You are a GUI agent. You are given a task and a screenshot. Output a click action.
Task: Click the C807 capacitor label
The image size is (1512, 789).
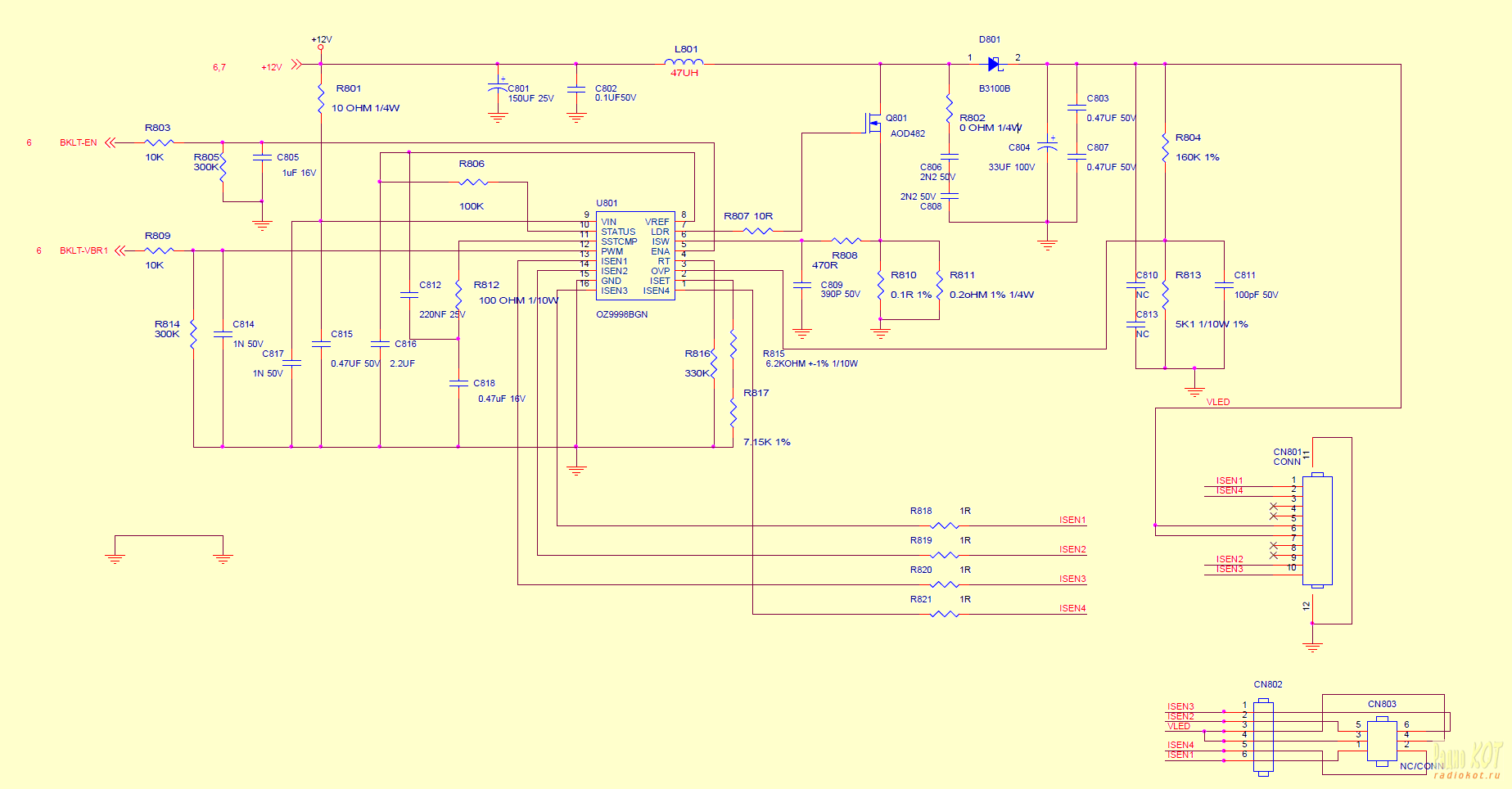1098,147
